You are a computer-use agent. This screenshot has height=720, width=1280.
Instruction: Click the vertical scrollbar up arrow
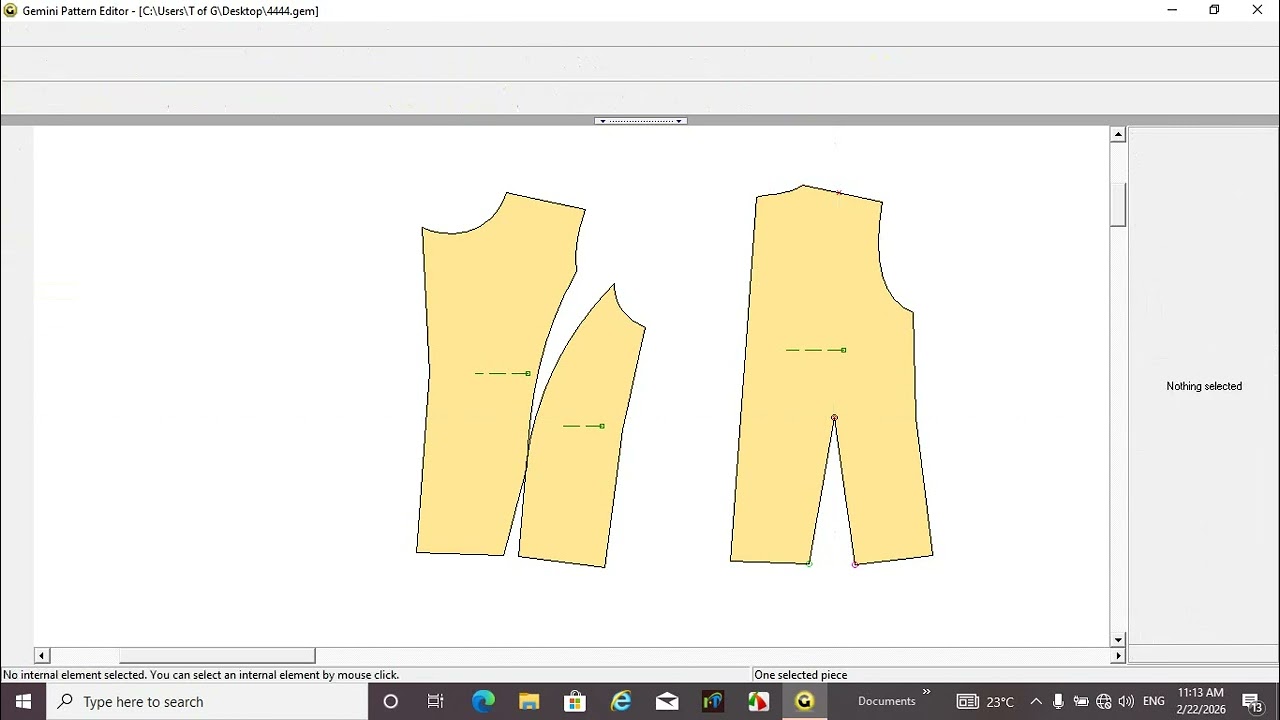[x=1118, y=134]
